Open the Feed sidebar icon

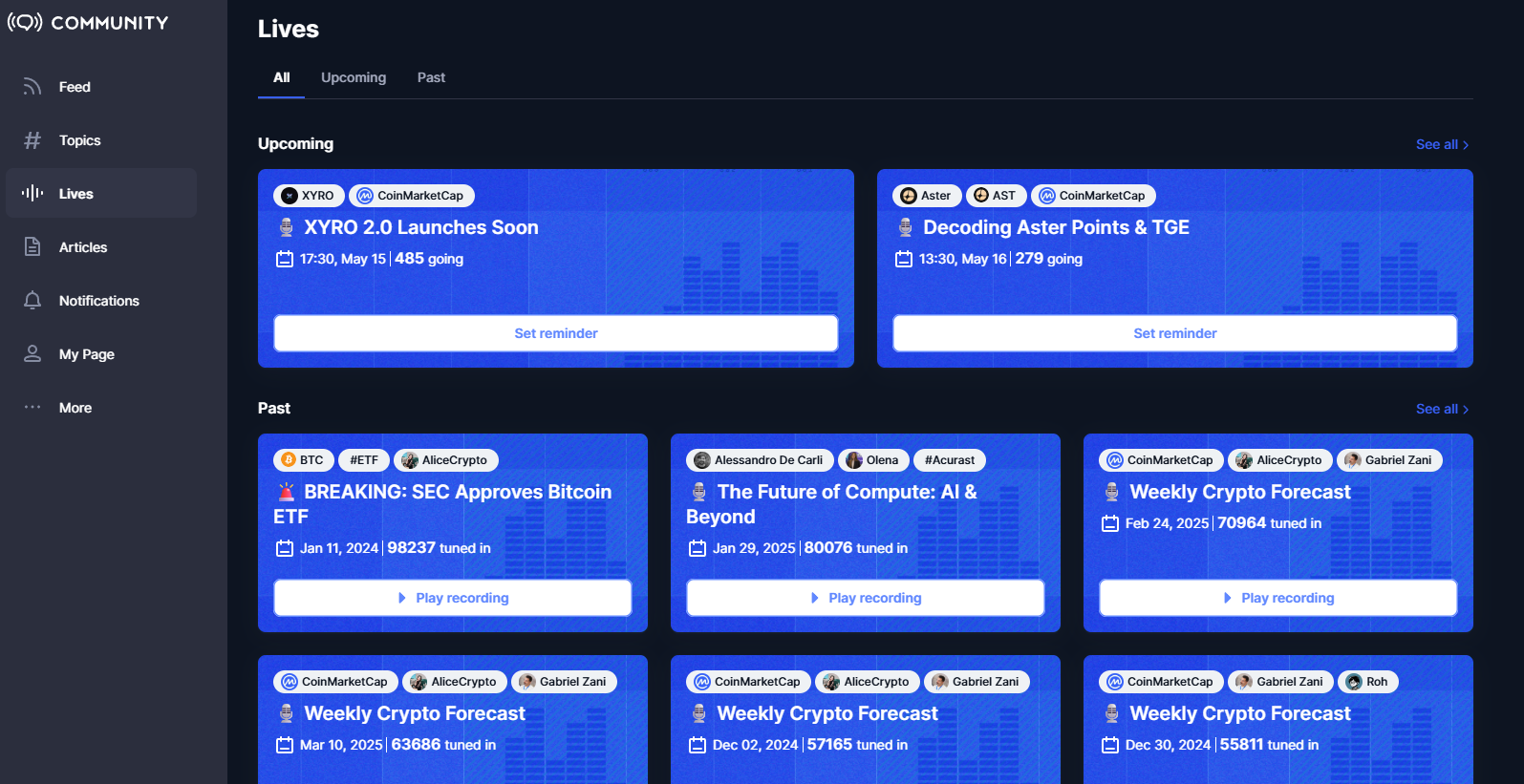(x=32, y=87)
